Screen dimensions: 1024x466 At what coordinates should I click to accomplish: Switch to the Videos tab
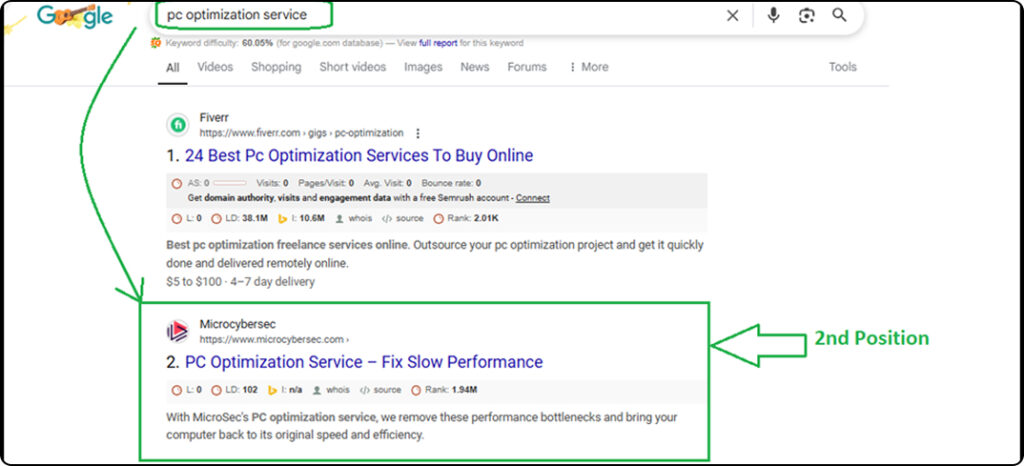(215, 67)
